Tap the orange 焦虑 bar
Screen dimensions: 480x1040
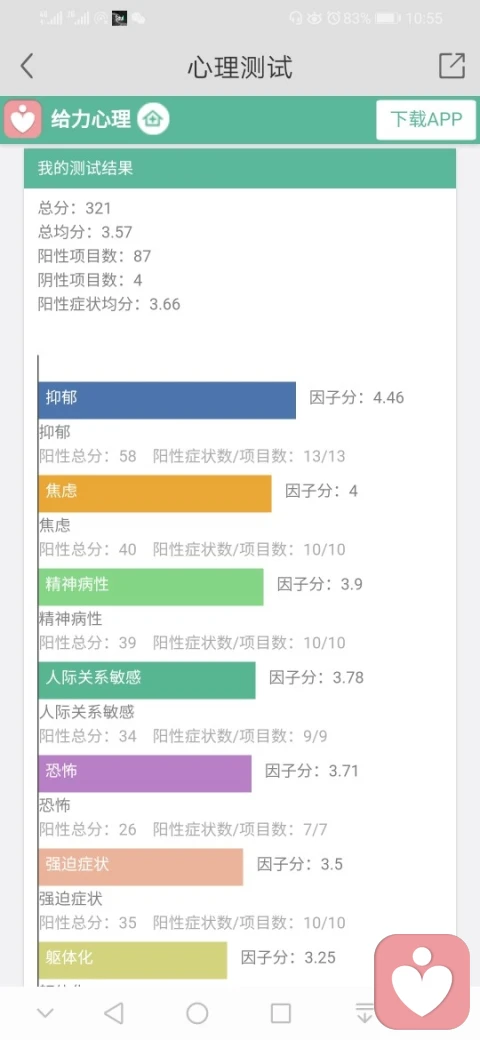155,493
